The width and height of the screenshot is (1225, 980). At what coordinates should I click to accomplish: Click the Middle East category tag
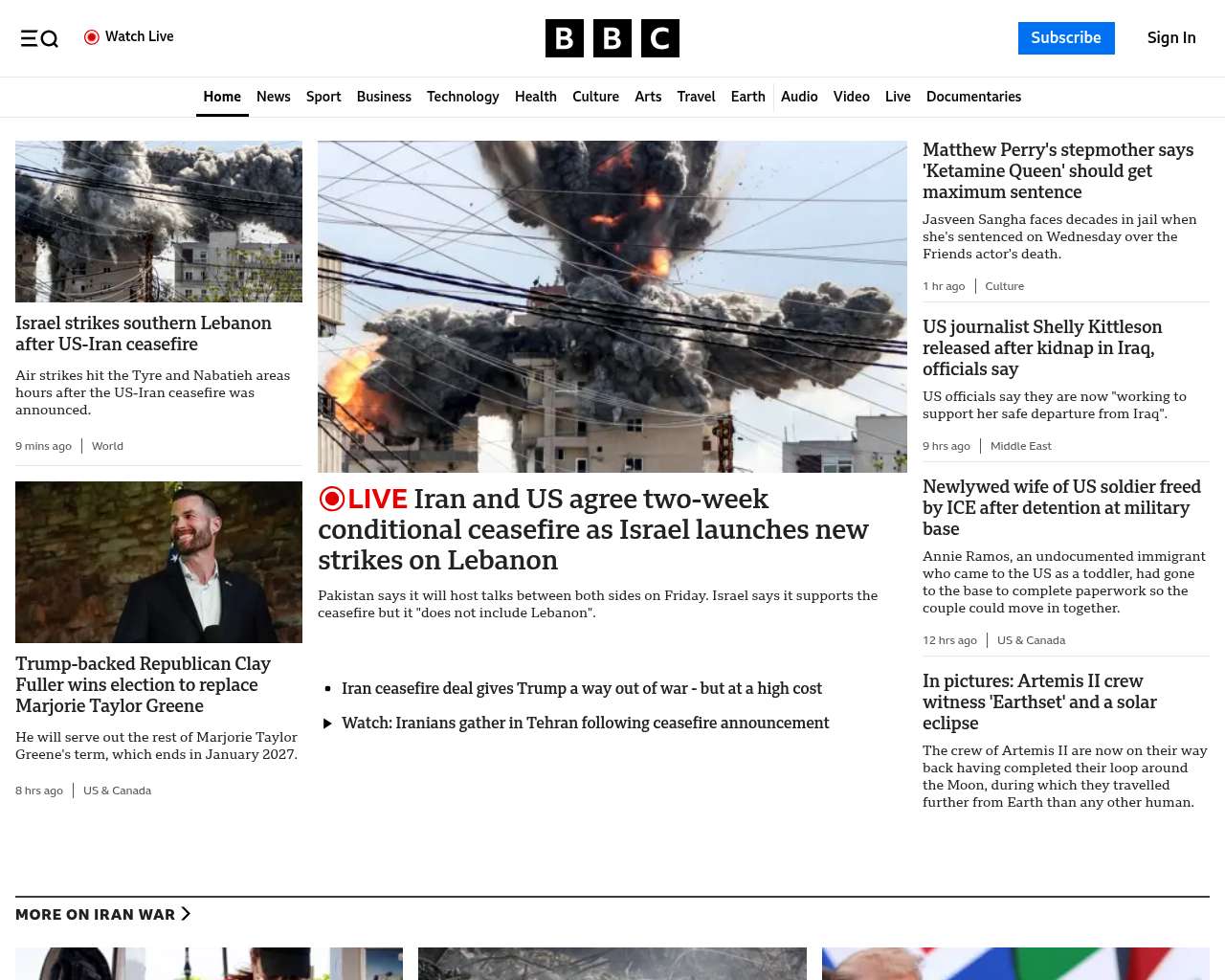click(1020, 446)
